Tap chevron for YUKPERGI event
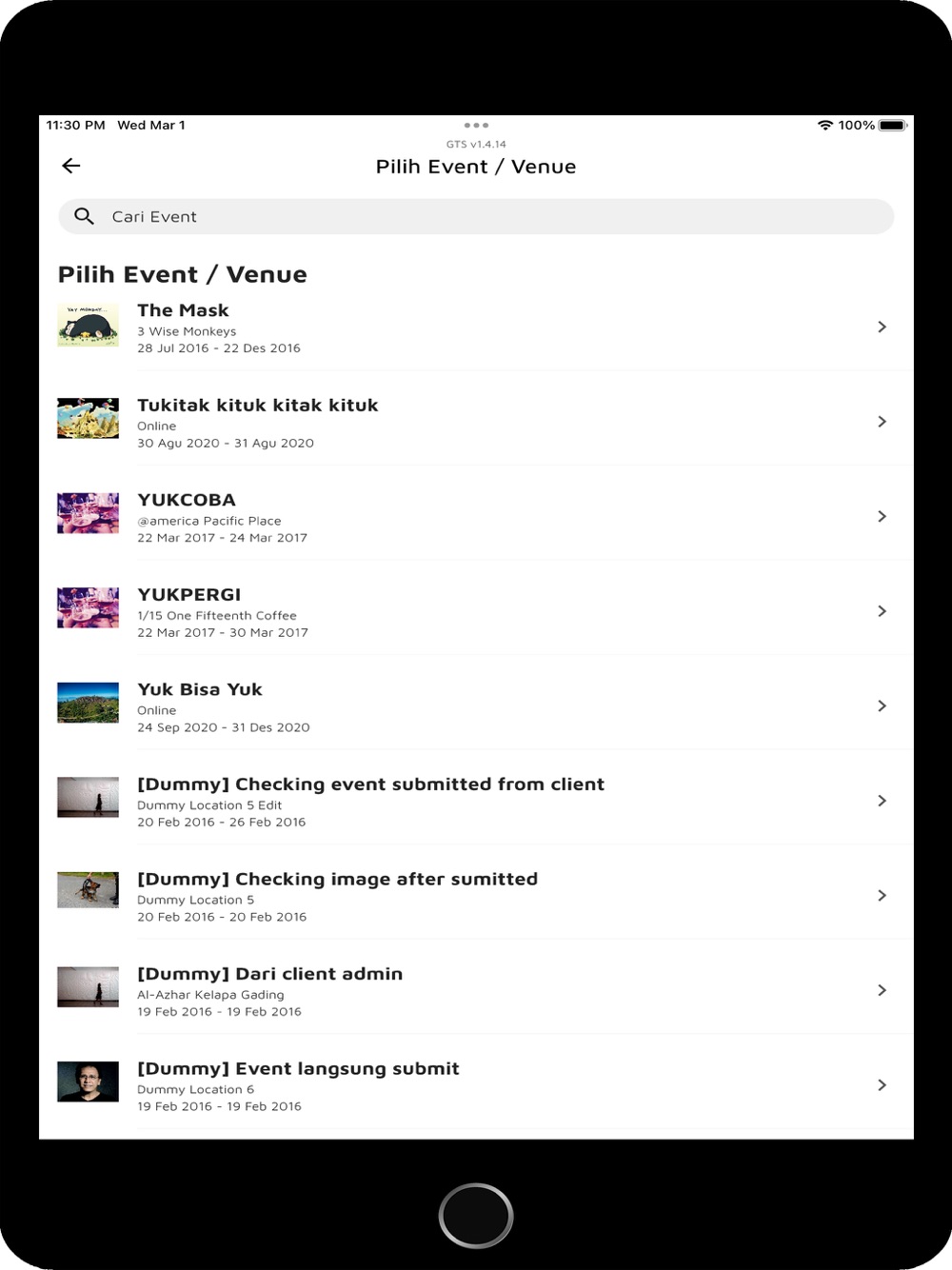Image resolution: width=952 pixels, height=1270 pixels. (882, 611)
